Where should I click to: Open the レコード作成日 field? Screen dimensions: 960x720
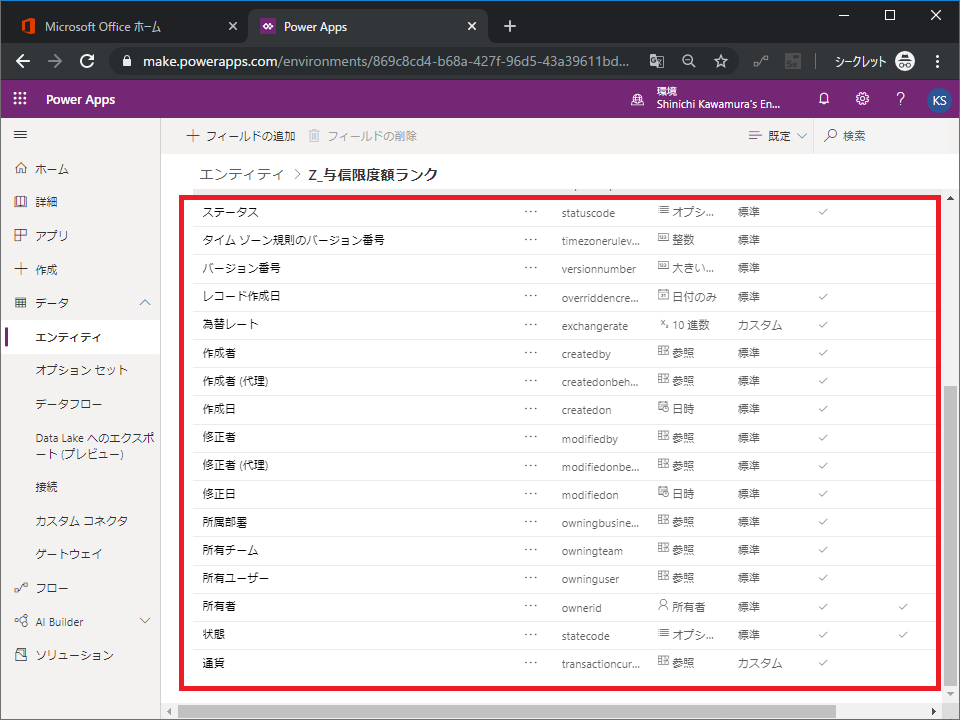pyautogui.click(x=241, y=296)
